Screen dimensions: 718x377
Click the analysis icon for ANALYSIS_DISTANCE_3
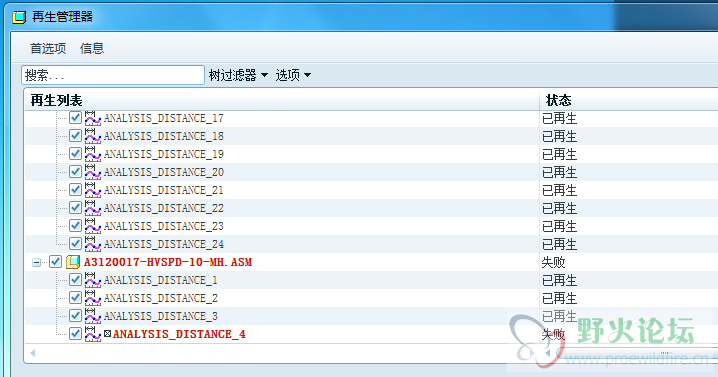click(x=92, y=316)
